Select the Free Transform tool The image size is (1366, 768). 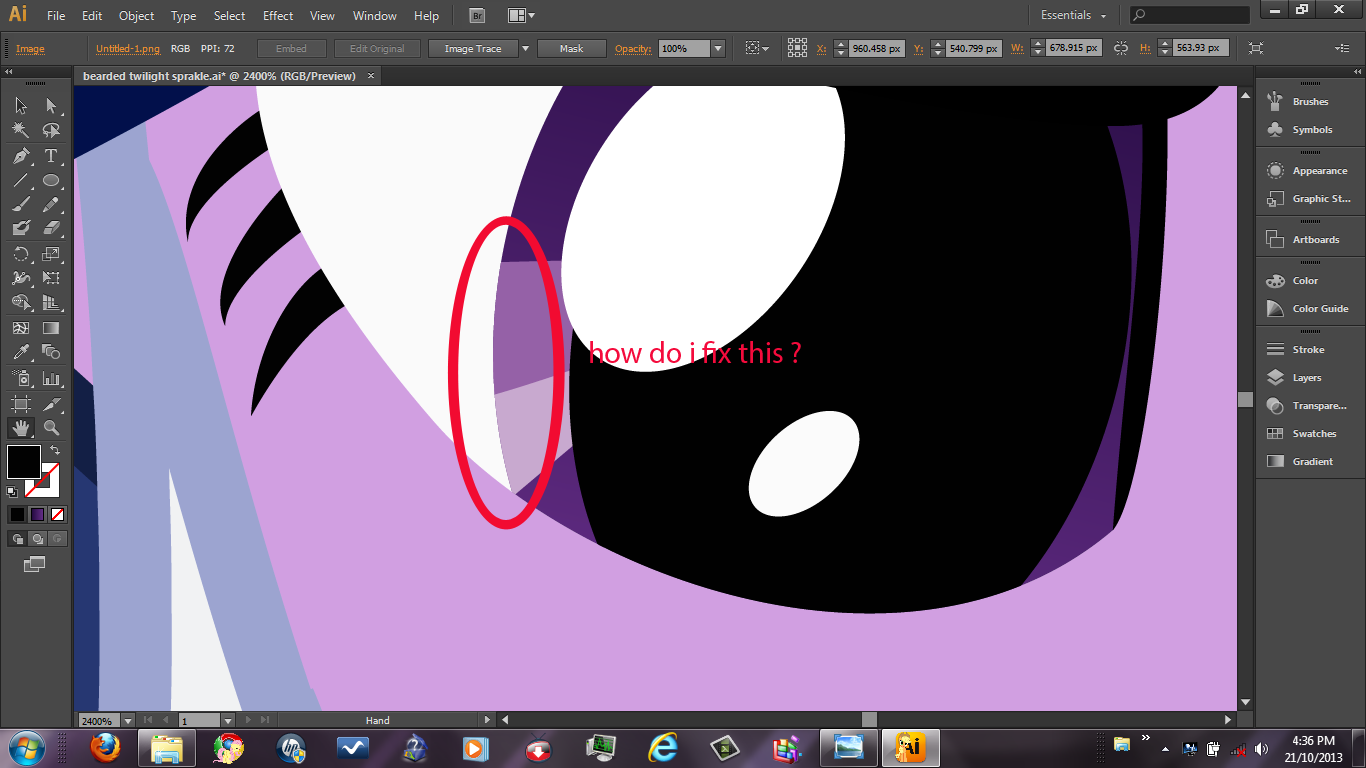[51, 278]
